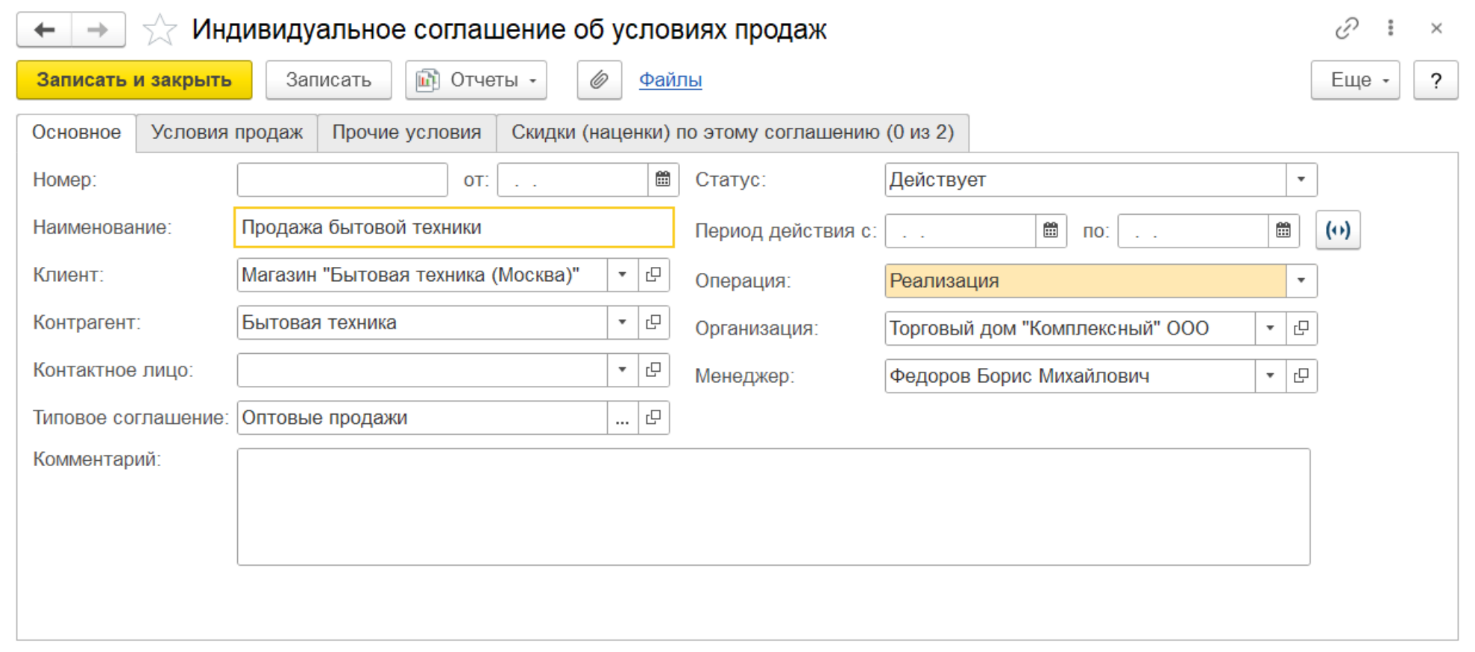Open calendar for period start date
Viewport: 1475px width, 652px height.
[1050, 231]
